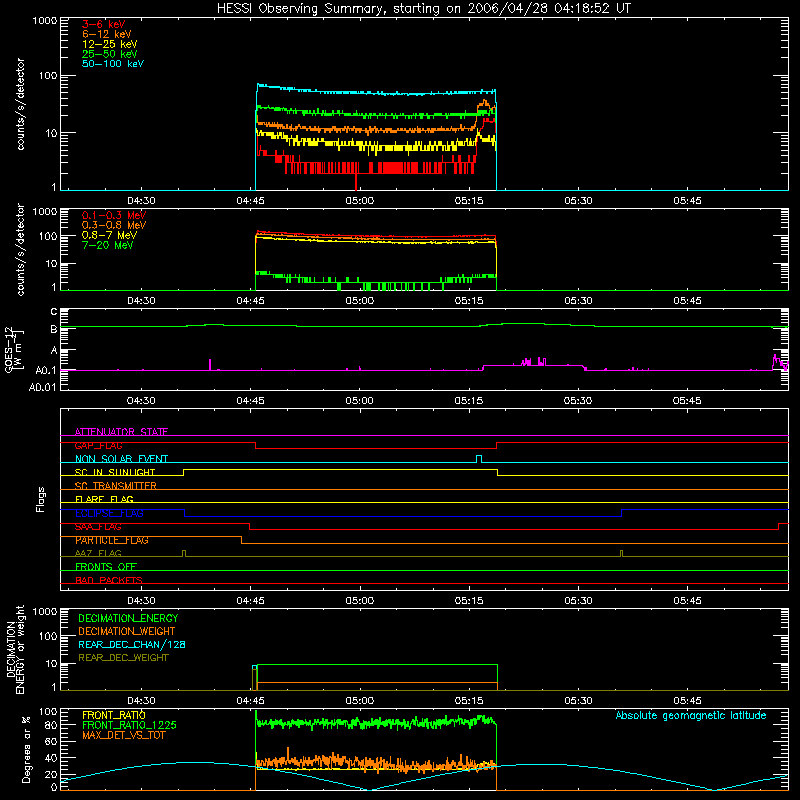Select the 25-50 keV legend label
The height and width of the screenshot is (800, 800).
coord(110,54)
